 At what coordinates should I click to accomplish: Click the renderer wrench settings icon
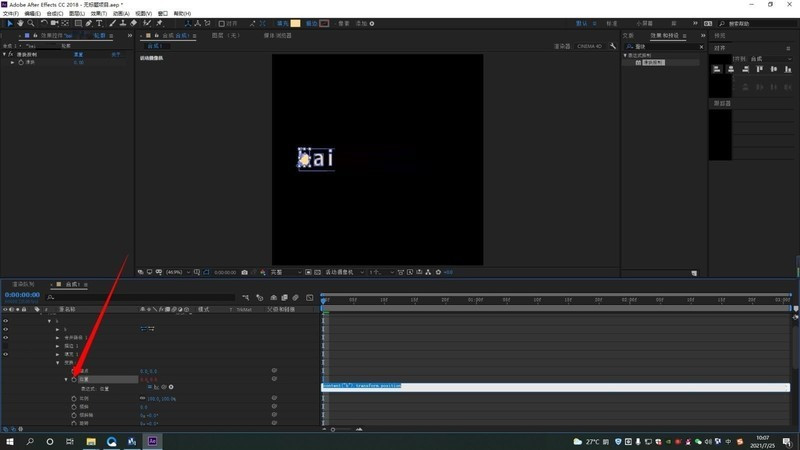[613, 46]
